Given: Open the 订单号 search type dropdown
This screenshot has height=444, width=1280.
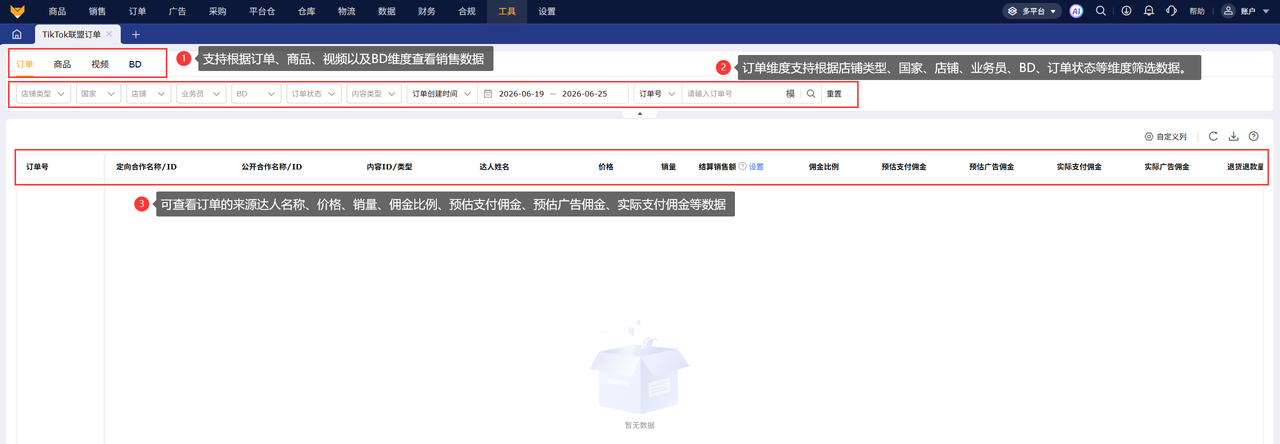Looking at the screenshot, I should [657, 93].
